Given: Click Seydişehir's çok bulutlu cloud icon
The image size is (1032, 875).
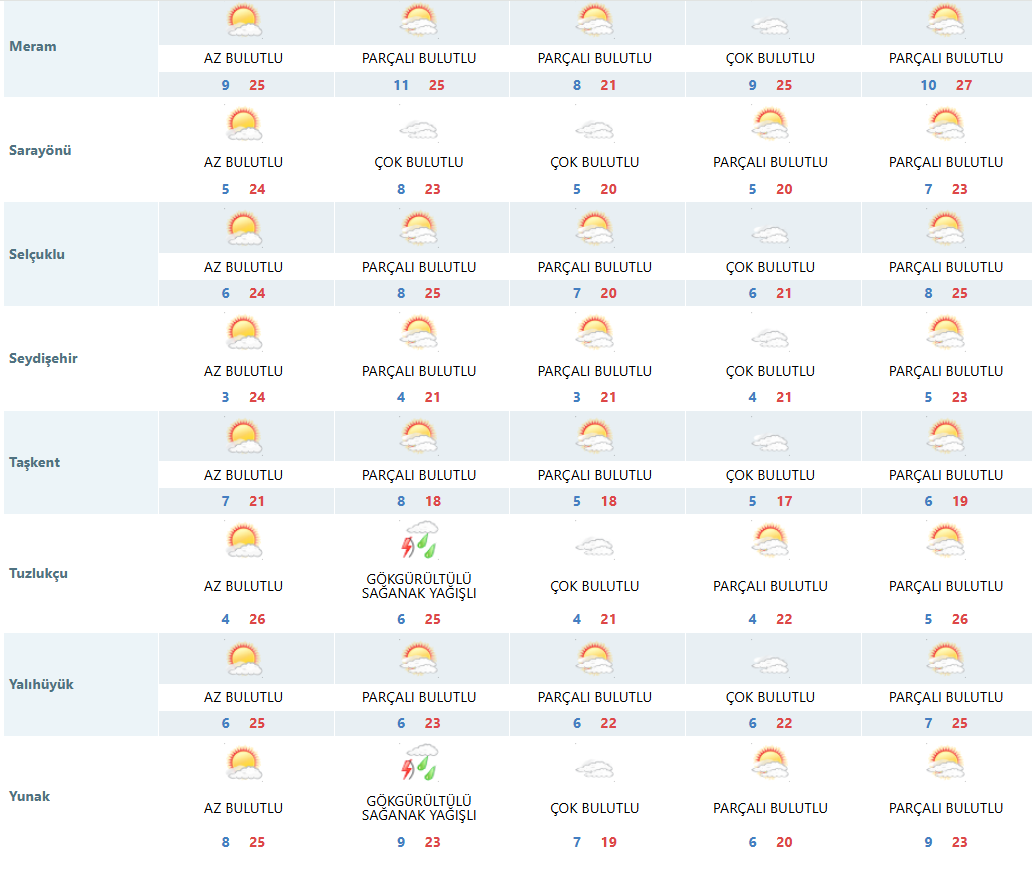Looking at the screenshot, I should (770, 338).
